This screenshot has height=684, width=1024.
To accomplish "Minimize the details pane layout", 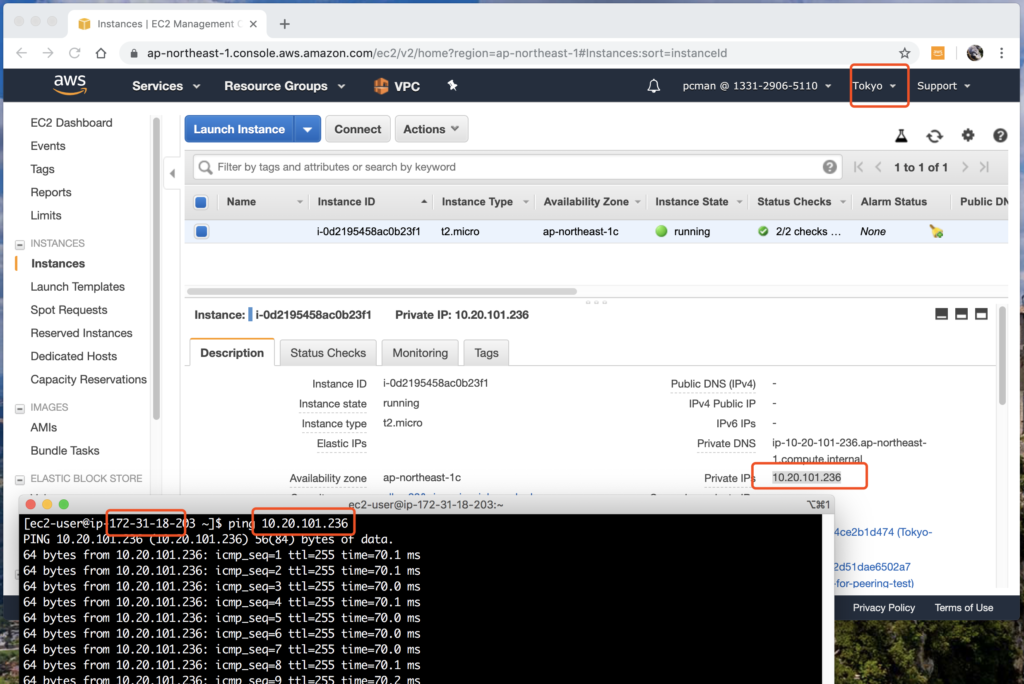I will tap(941, 314).
